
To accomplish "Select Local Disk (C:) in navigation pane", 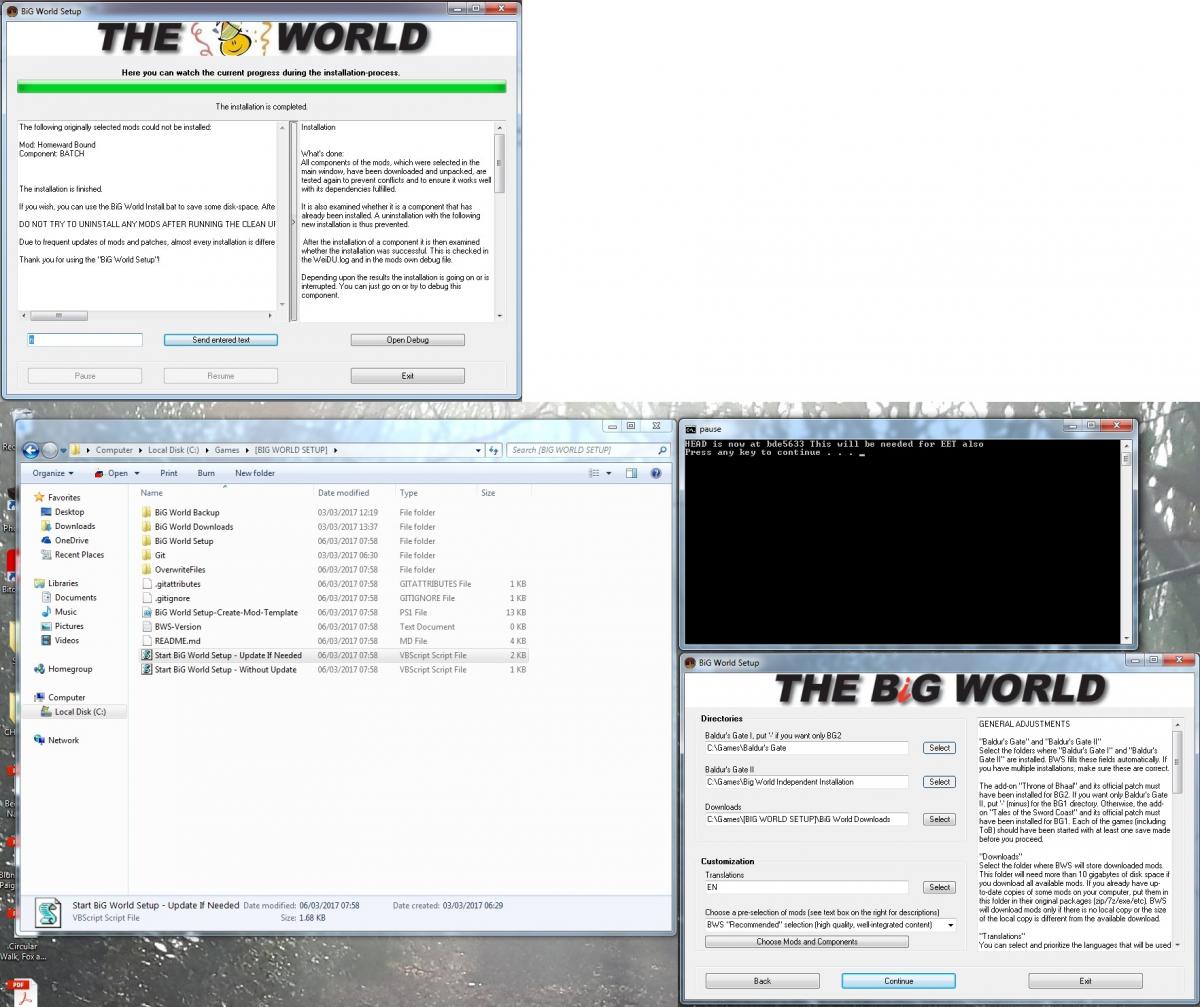I will pyautogui.click(x=79, y=712).
